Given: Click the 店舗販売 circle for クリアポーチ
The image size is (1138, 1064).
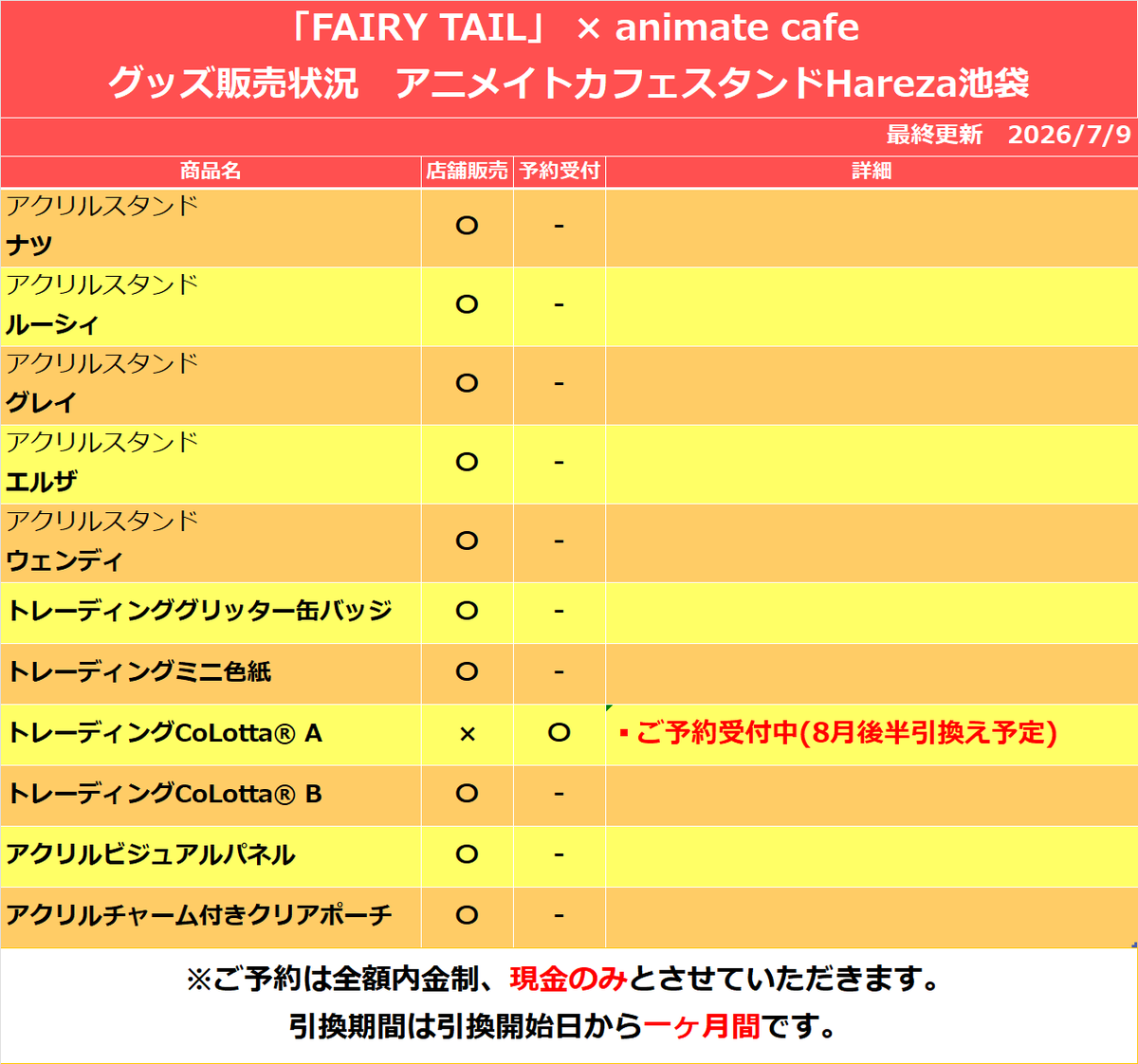Looking at the screenshot, I should 467,915.
